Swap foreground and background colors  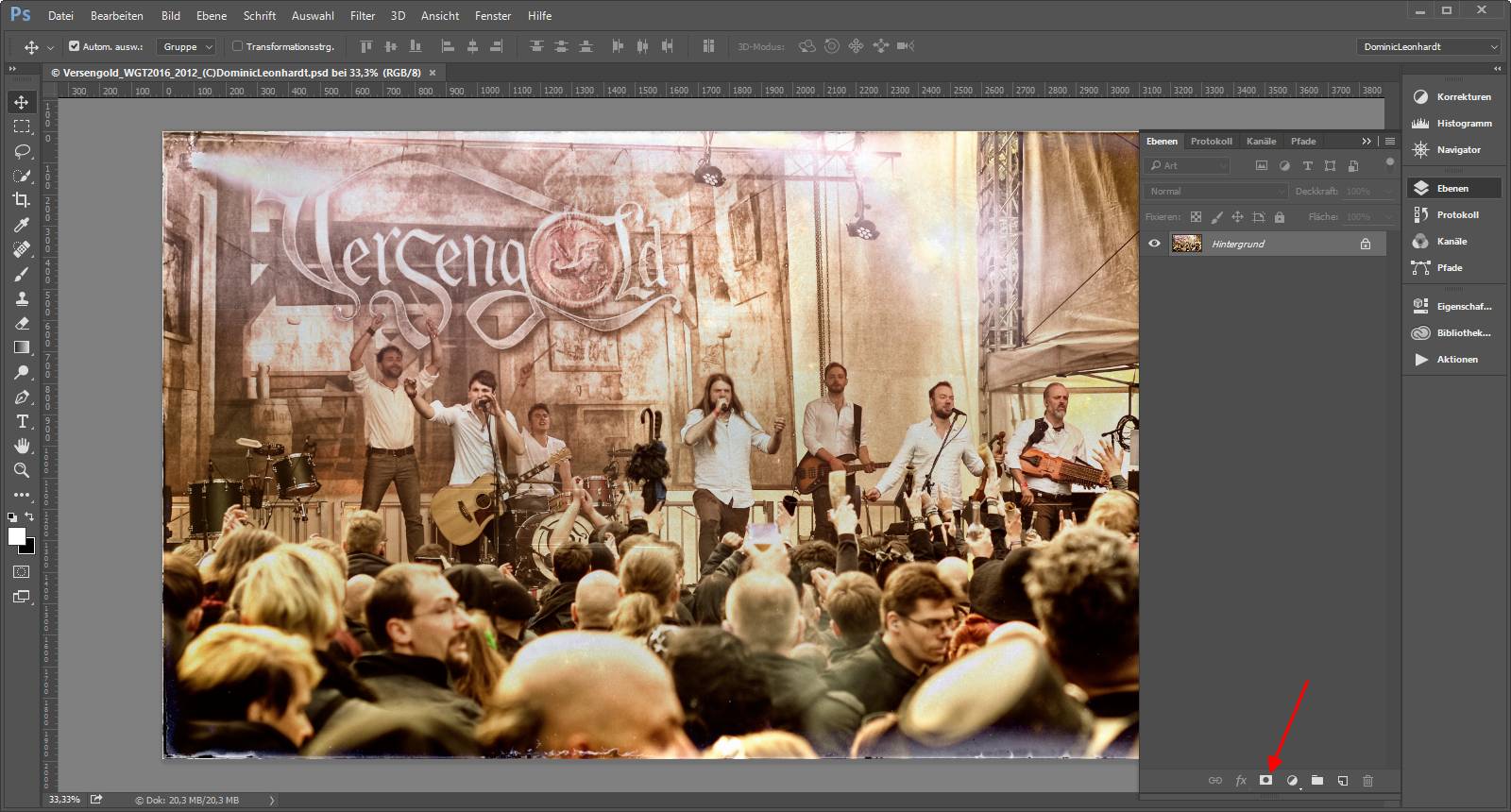point(30,516)
